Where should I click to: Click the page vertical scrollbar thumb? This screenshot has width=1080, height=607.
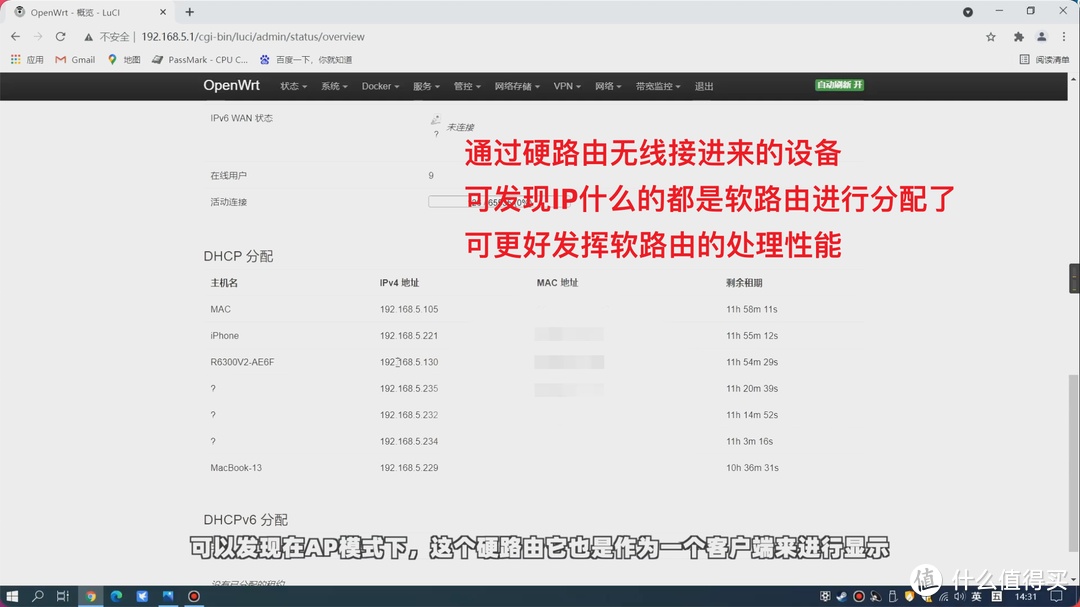[1073, 464]
